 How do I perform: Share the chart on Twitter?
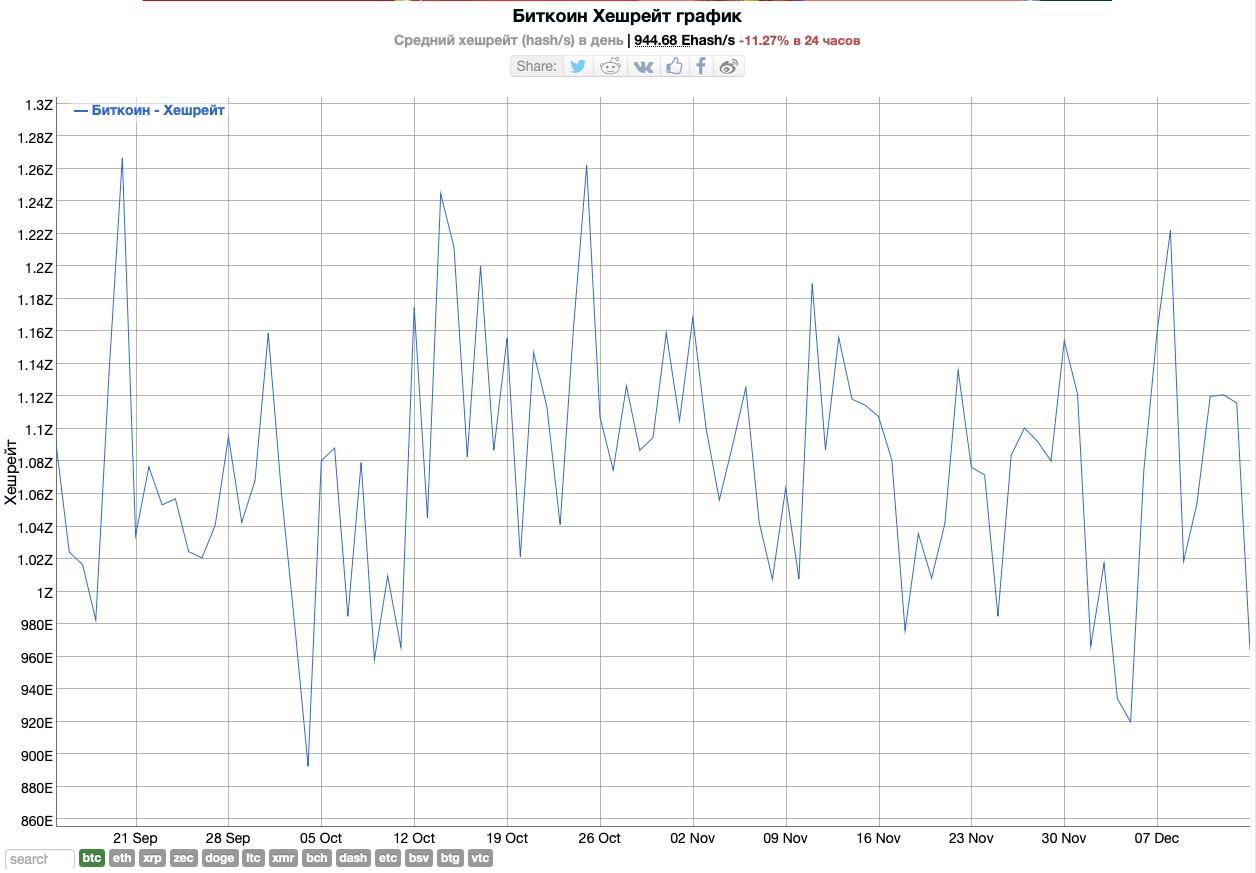[x=578, y=66]
